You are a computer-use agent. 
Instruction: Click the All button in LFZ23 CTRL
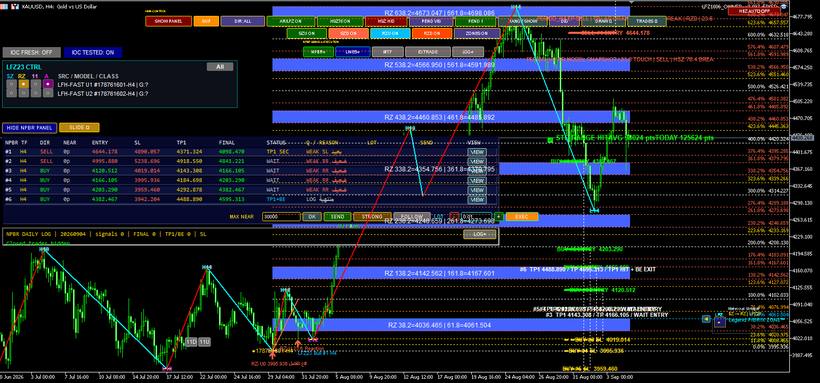(220, 67)
